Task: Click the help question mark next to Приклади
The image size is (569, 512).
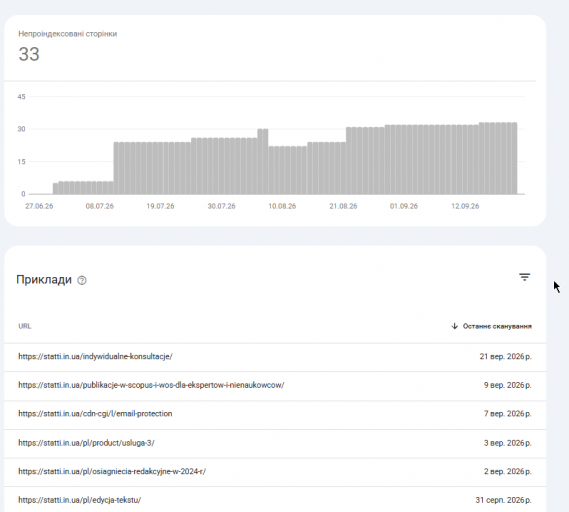Action: [x=82, y=280]
